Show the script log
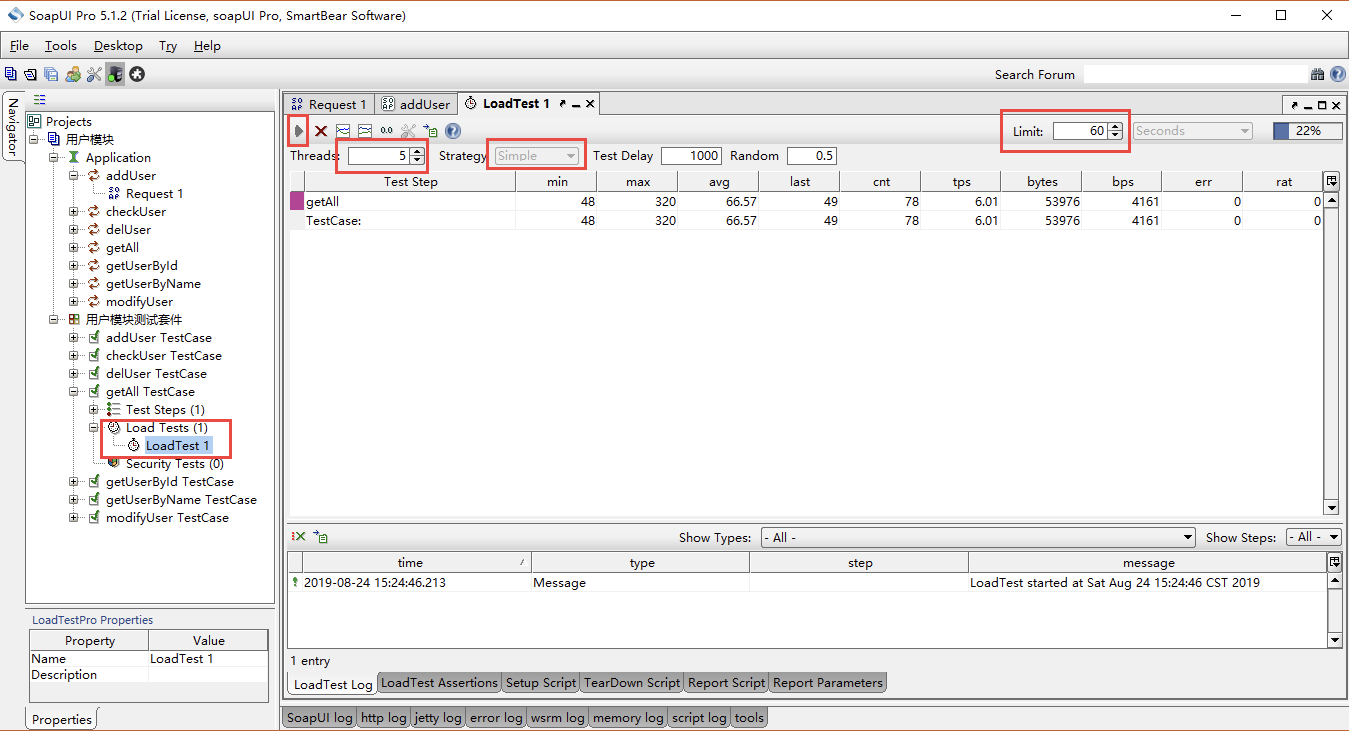The image size is (1349, 731). coord(699,717)
